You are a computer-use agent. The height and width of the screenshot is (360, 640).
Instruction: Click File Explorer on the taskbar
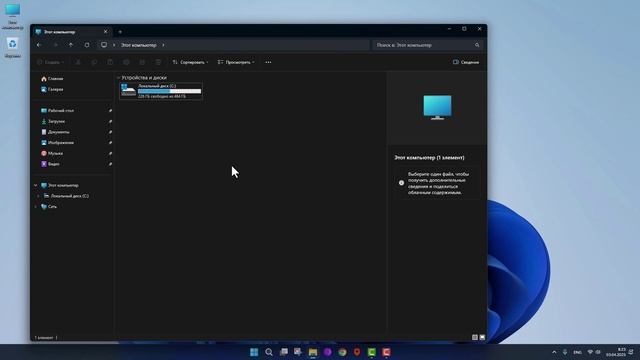pyautogui.click(x=313, y=352)
